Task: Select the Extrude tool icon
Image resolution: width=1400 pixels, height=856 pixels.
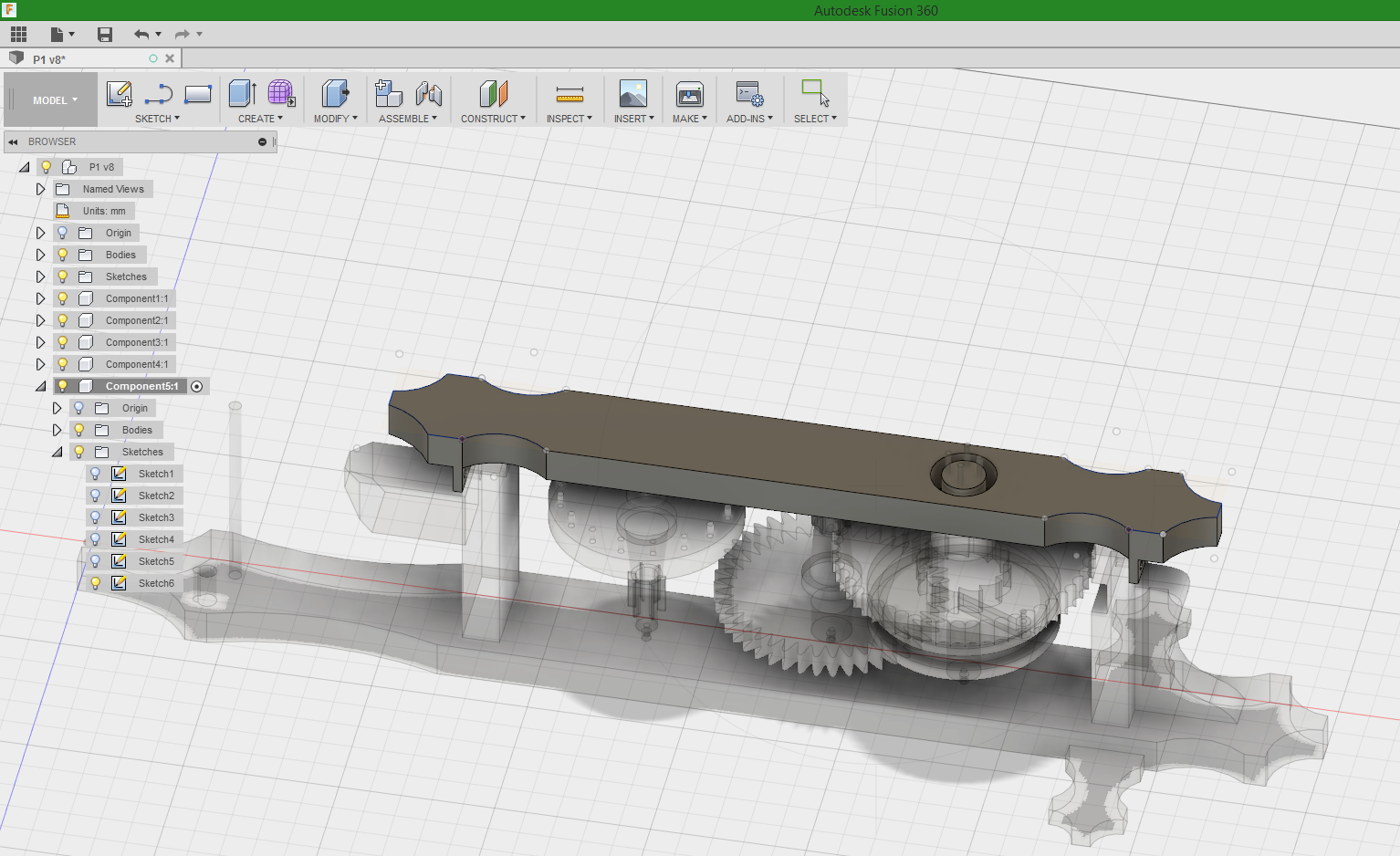Action: (242, 93)
